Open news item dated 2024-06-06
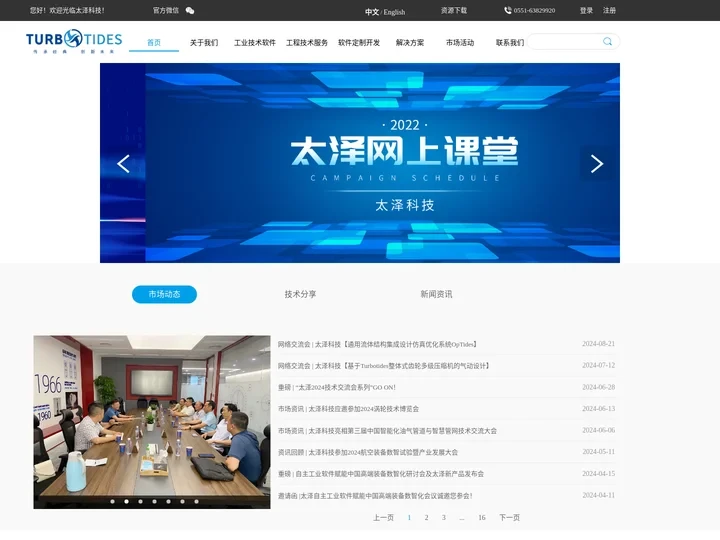Screen dimensions: 720x540 (387, 431)
